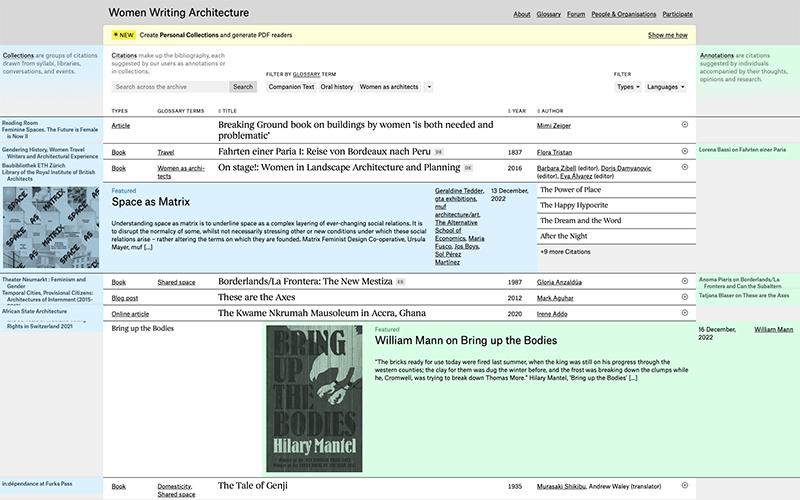800x500 pixels.
Task: Click the 'Search across the archive' input field
Action: click(x=170, y=87)
